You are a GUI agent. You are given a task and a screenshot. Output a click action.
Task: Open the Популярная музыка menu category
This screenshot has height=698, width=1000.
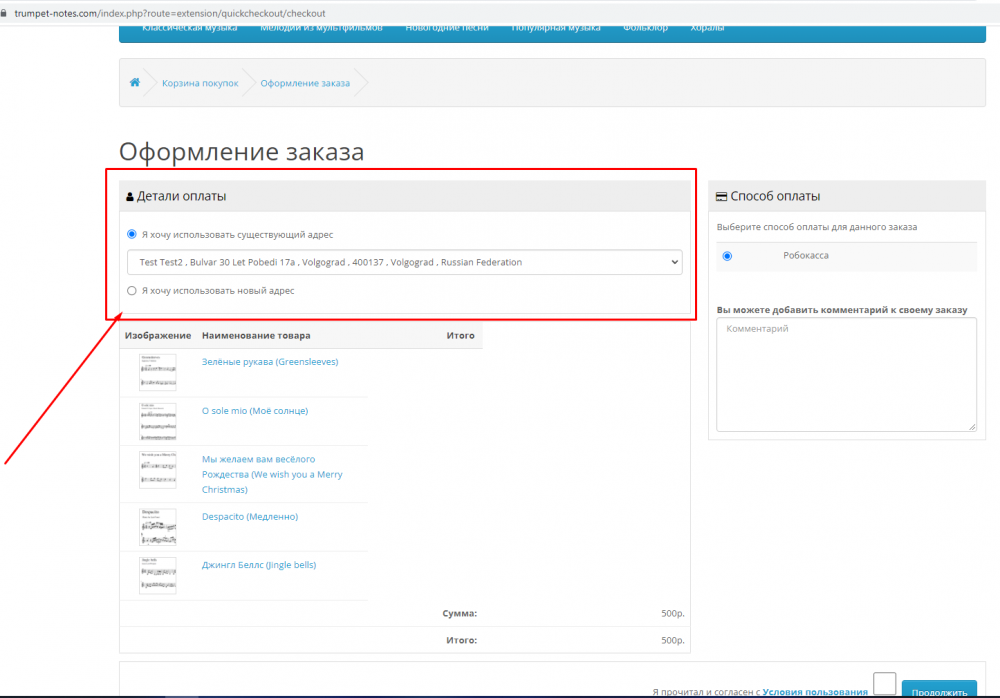coord(555,27)
